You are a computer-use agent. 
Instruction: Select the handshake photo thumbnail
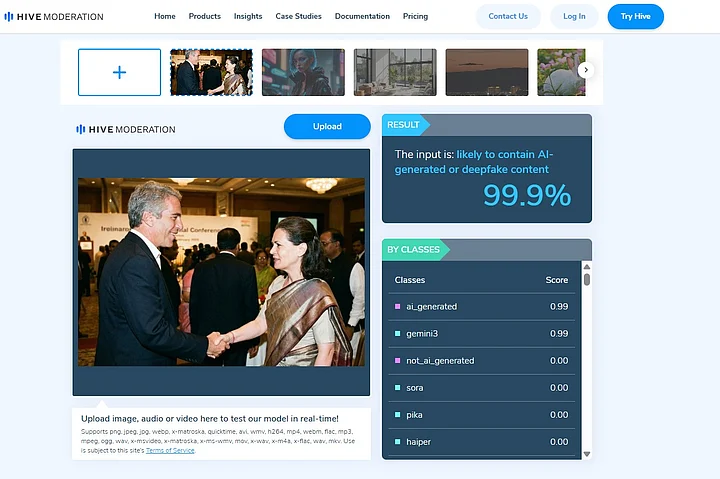[211, 72]
